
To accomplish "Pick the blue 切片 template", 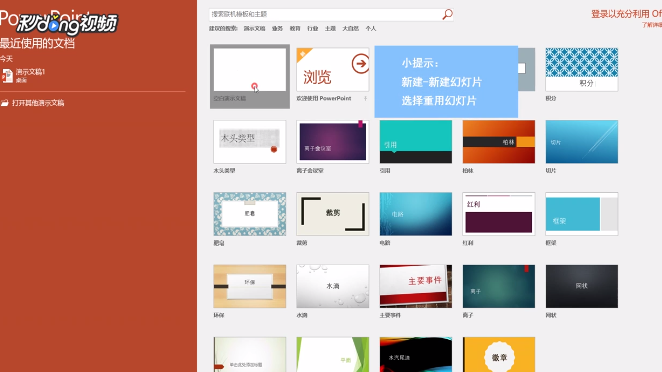I will click(581, 142).
